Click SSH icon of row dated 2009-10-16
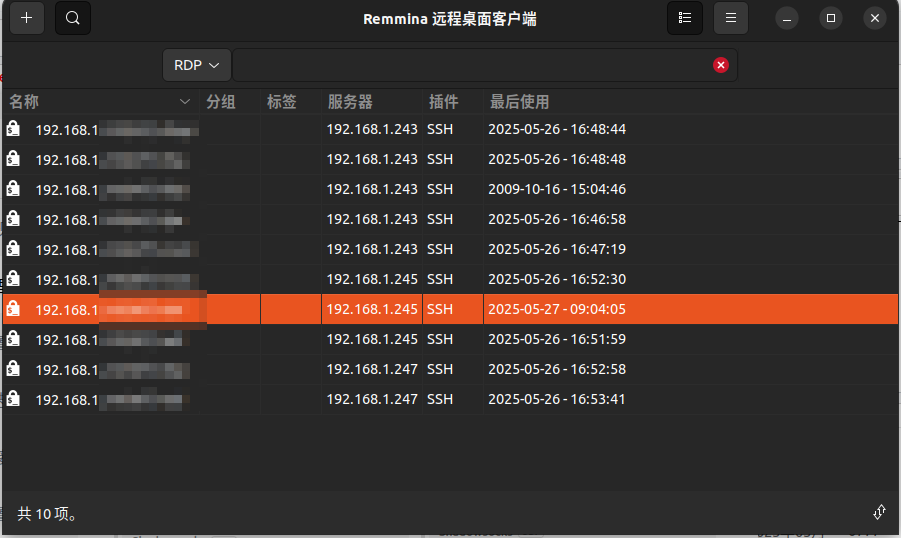Image resolution: width=901 pixels, height=538 pixels. point(13,189)
